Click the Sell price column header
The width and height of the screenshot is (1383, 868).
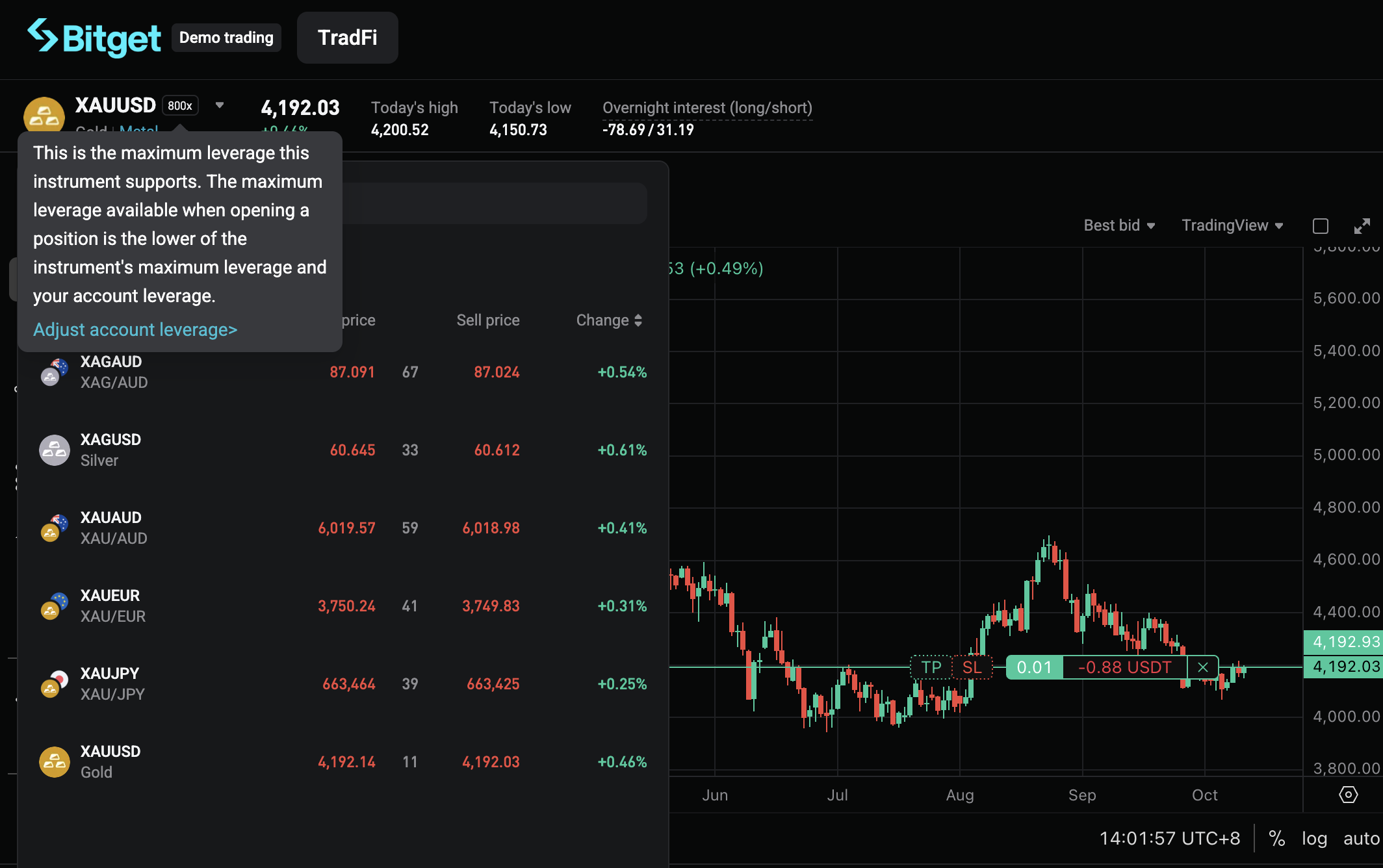pos(488,320)
